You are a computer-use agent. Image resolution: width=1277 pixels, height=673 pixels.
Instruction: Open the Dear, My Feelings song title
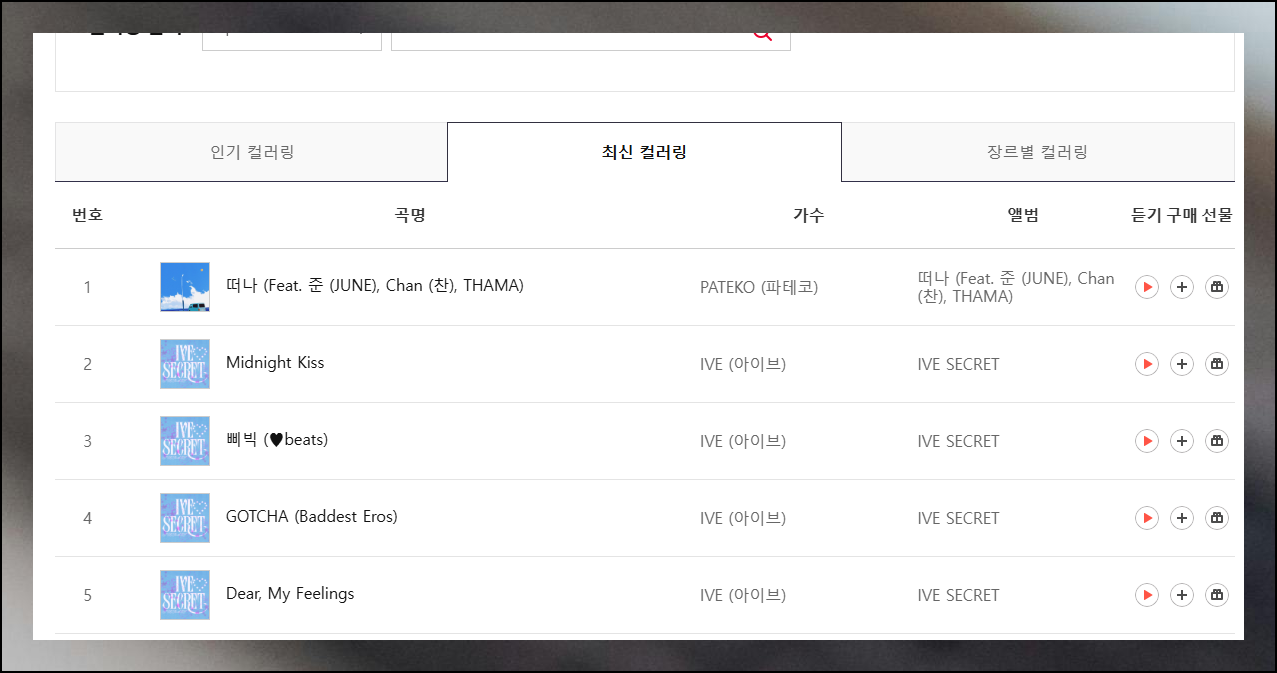(290, 594)
